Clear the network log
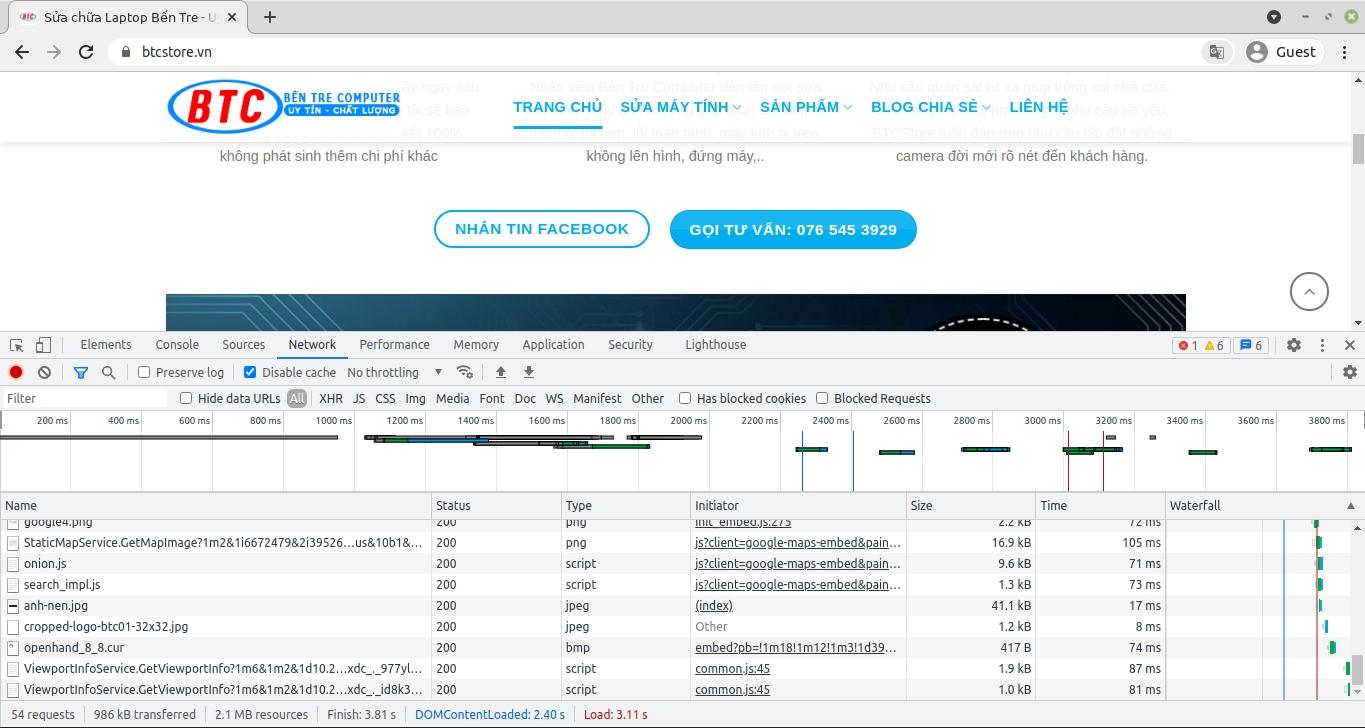This screenshot has height=728, width=1365. (44, 372)
